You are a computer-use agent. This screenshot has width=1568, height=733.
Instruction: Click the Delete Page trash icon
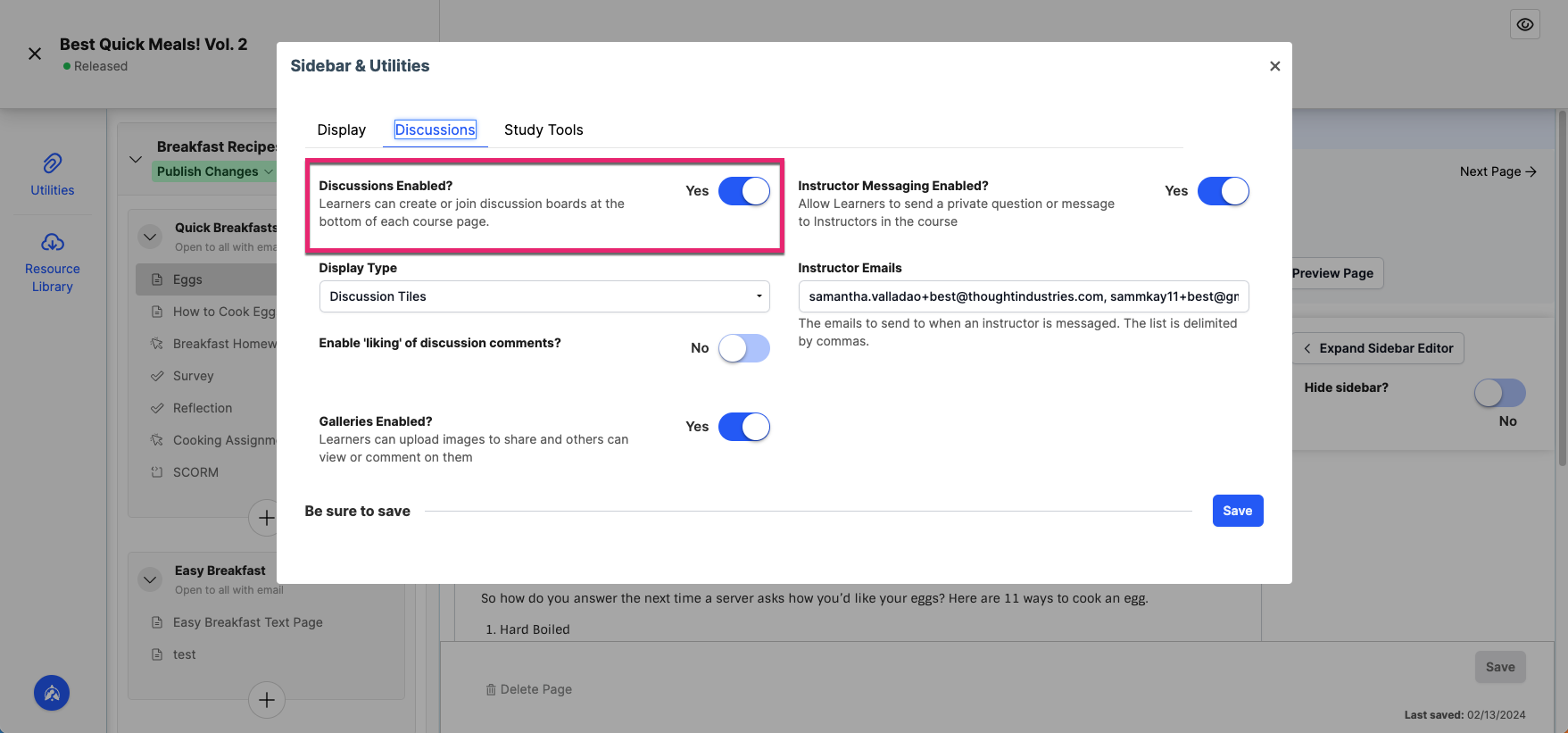click(x=491, y=689)
